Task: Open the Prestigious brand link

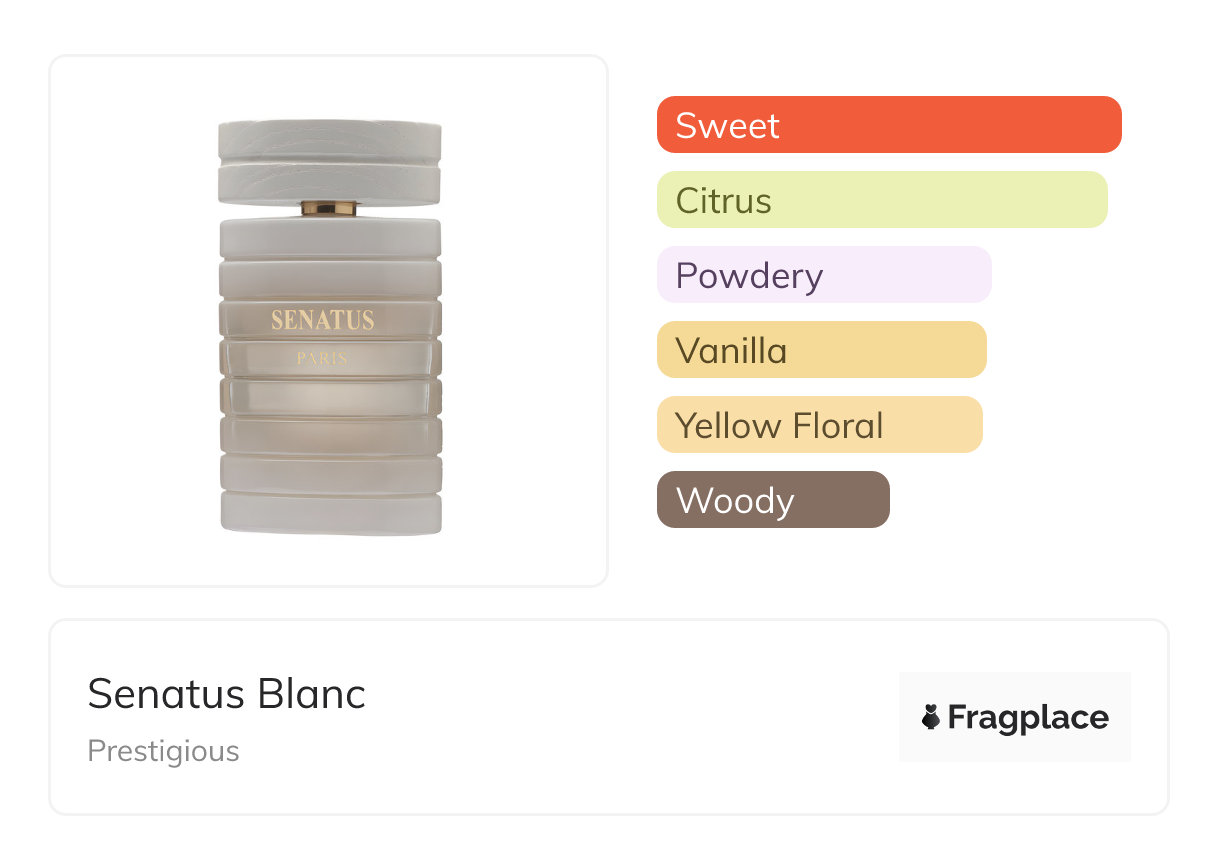Action: pos(163,751)
